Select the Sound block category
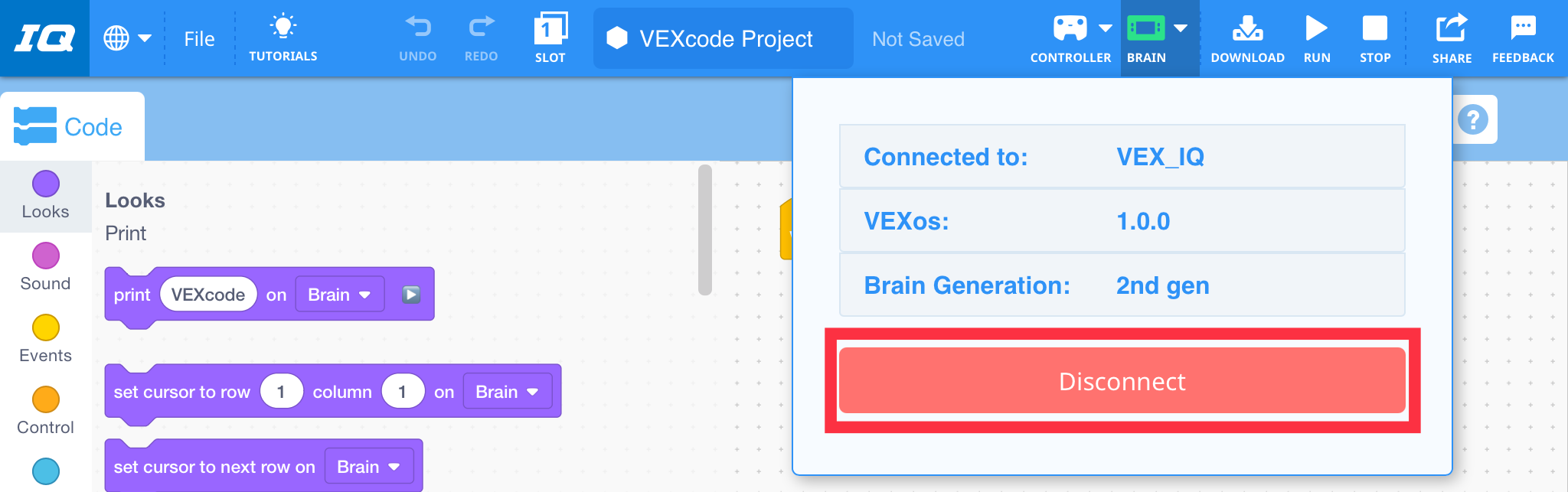Viewport: 1568px width, 492px height. (45, 268)
